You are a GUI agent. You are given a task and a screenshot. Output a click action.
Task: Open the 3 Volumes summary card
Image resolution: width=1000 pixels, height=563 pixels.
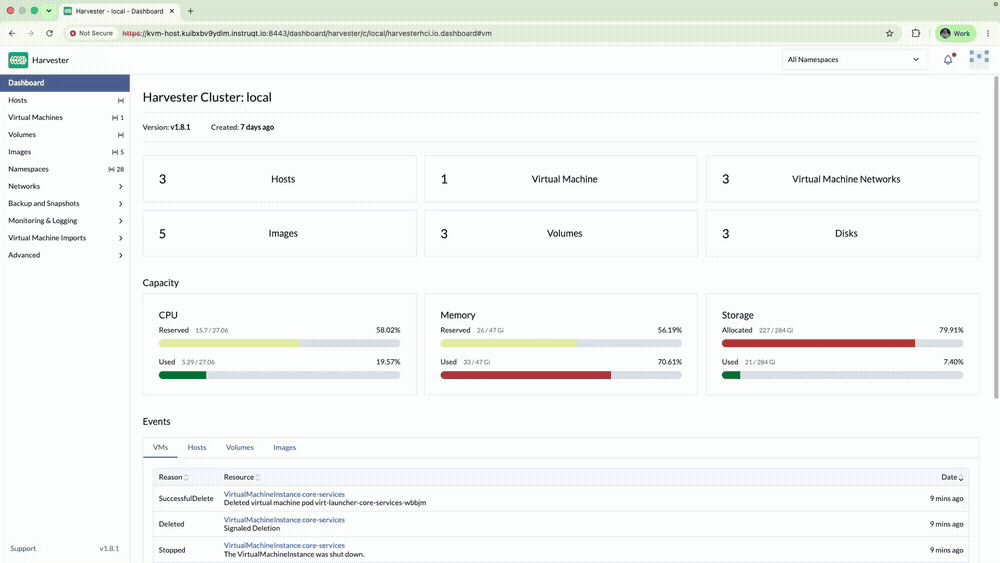point(561,233)
